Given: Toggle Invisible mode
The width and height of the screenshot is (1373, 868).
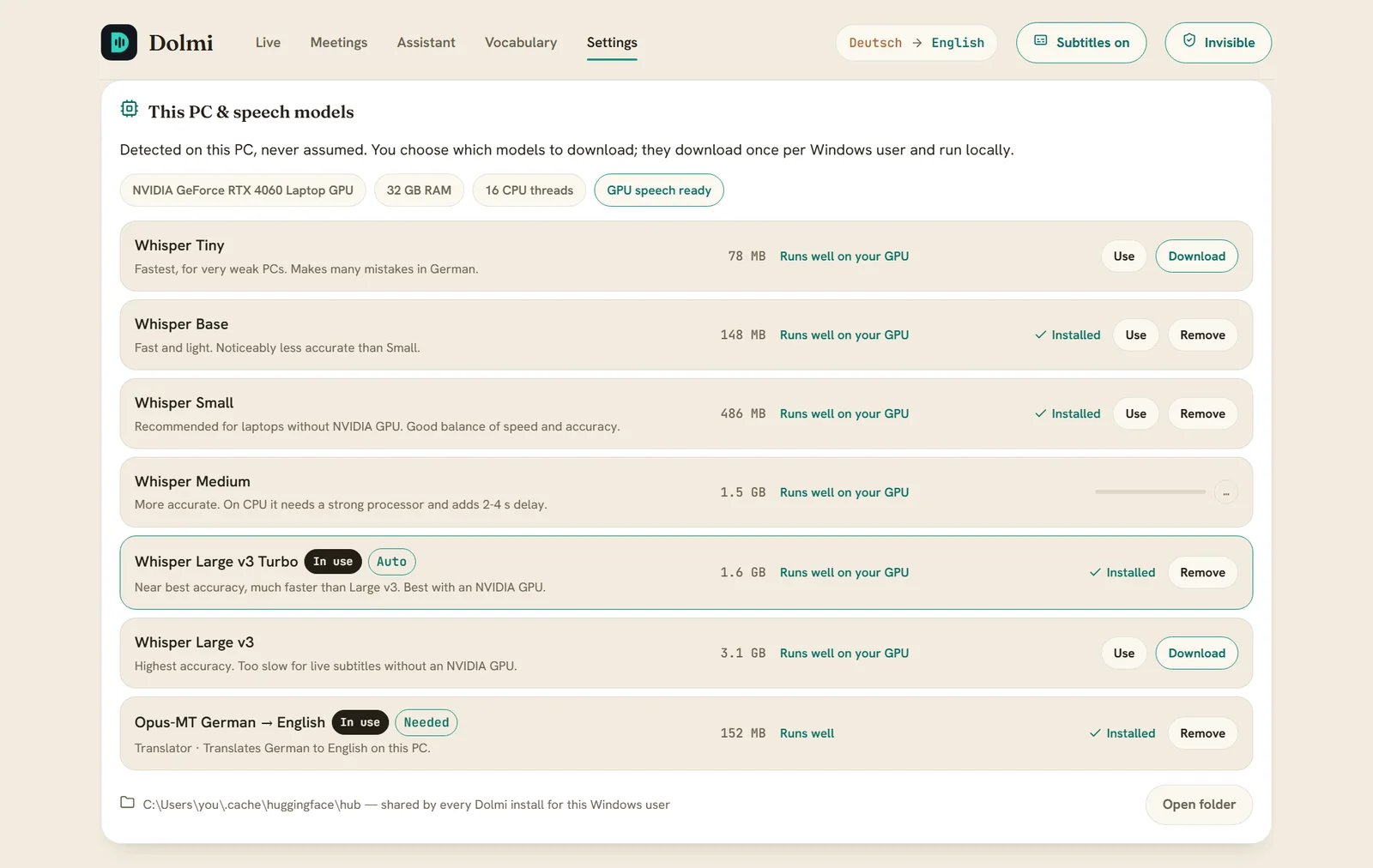Looking at the screenshot, I should click(1218, 42).
